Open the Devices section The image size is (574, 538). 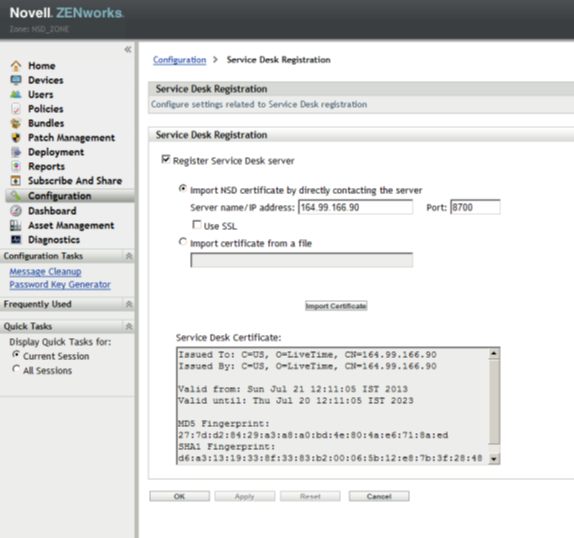(46, 80)
